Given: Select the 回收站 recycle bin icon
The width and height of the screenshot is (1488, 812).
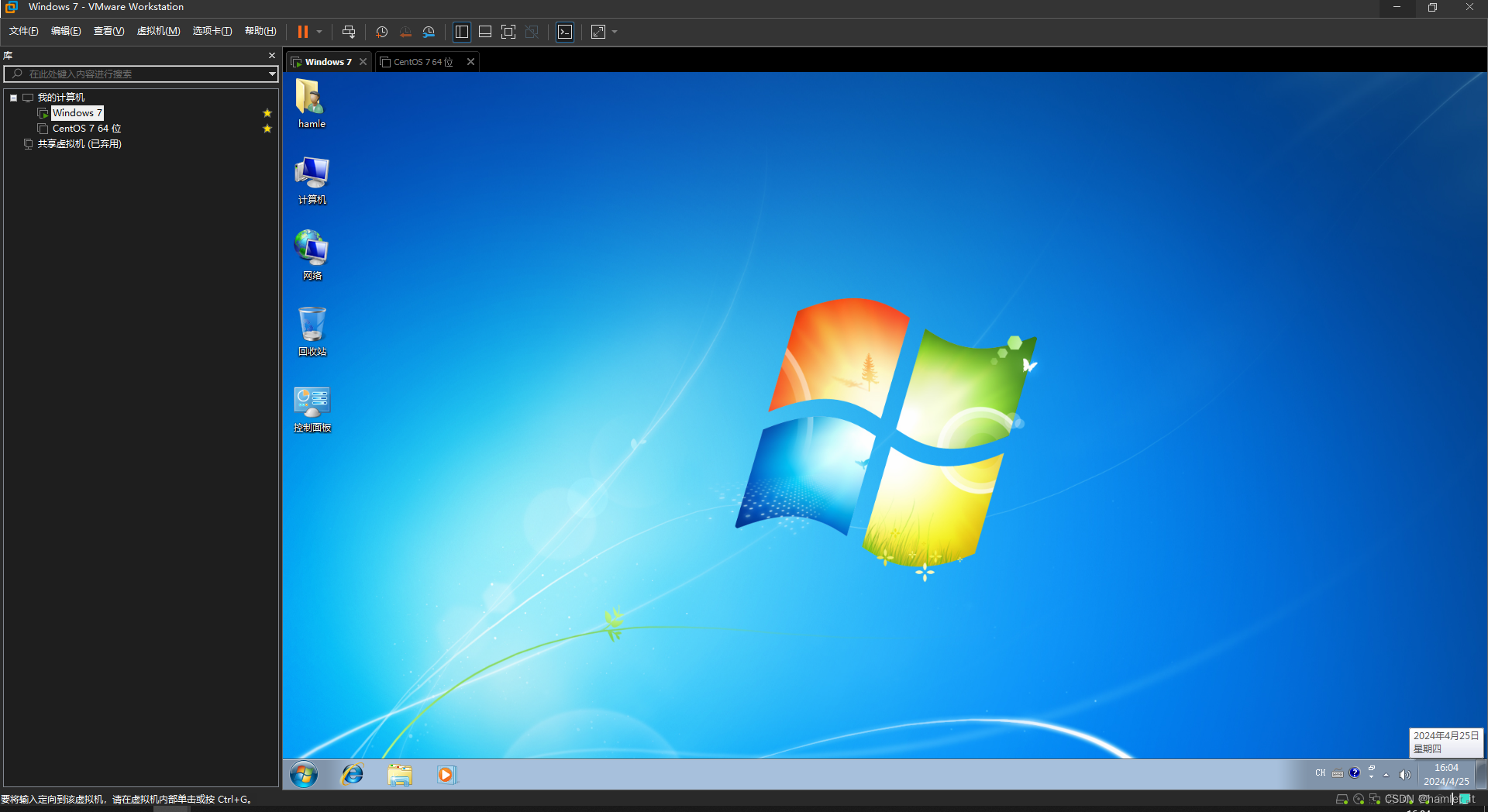Looking at the screenshot, I should tap(312, 331).
